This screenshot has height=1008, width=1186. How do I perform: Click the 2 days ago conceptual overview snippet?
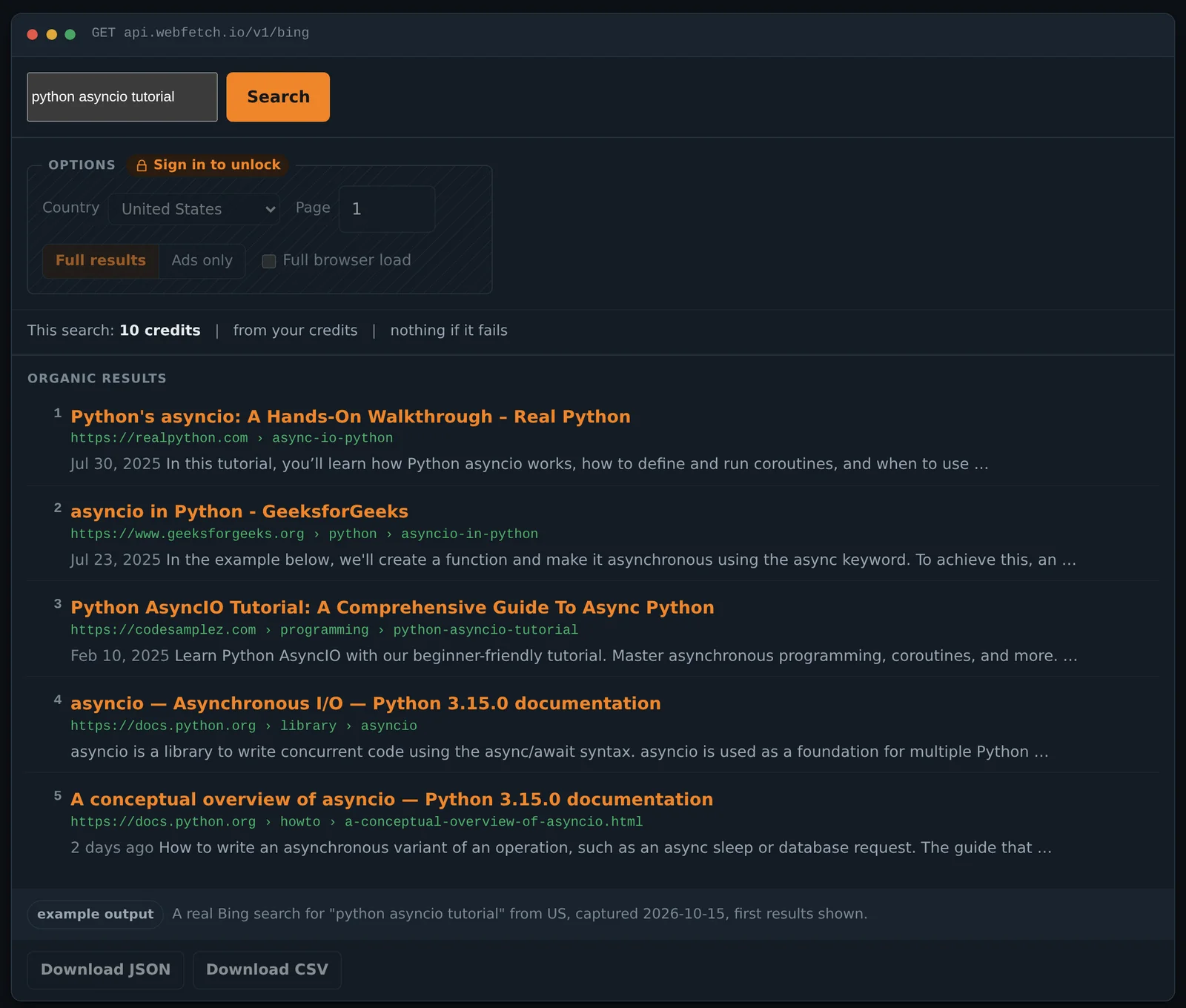pos(561,848)
